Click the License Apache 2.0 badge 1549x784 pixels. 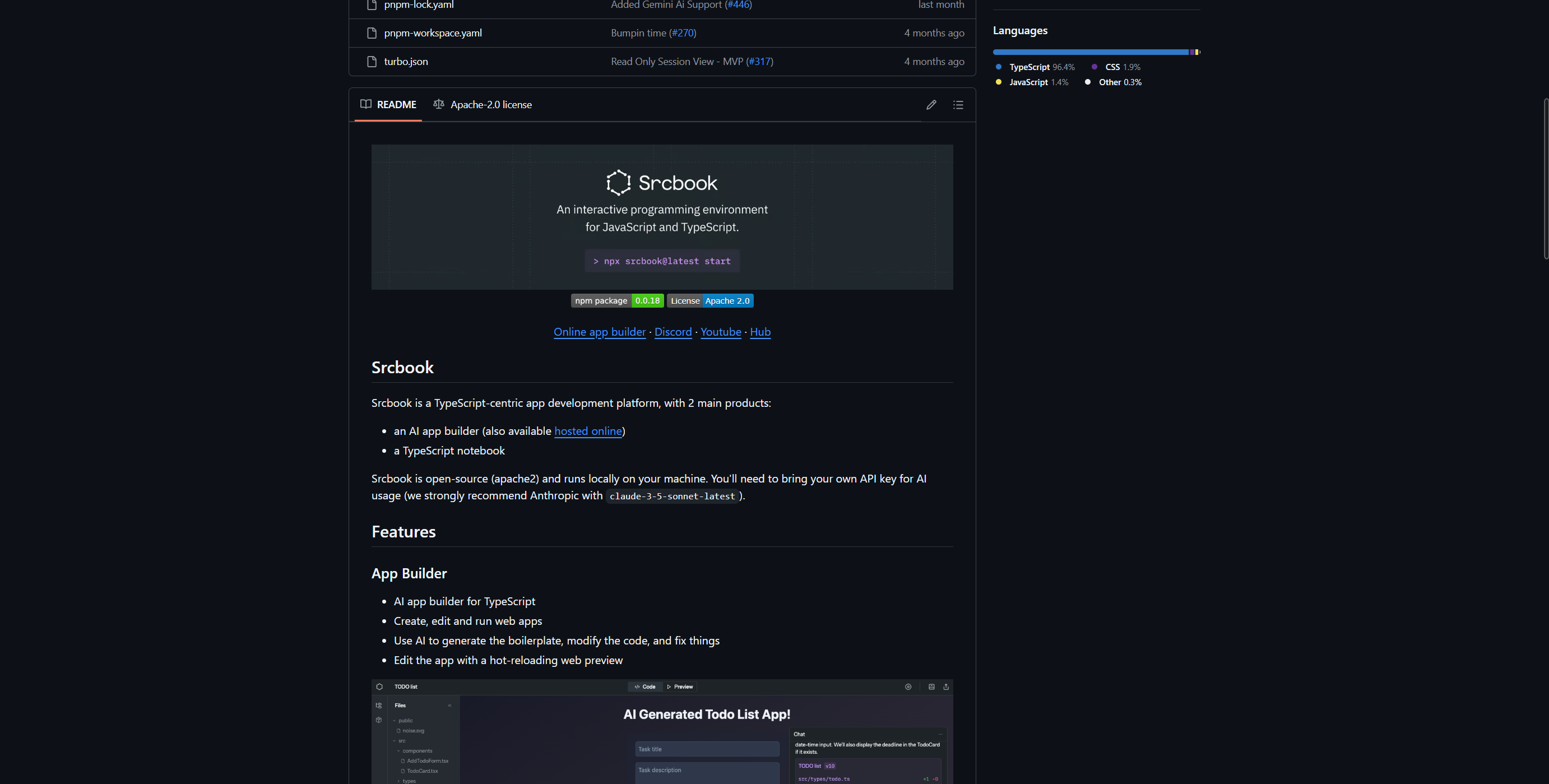(709, 300)
